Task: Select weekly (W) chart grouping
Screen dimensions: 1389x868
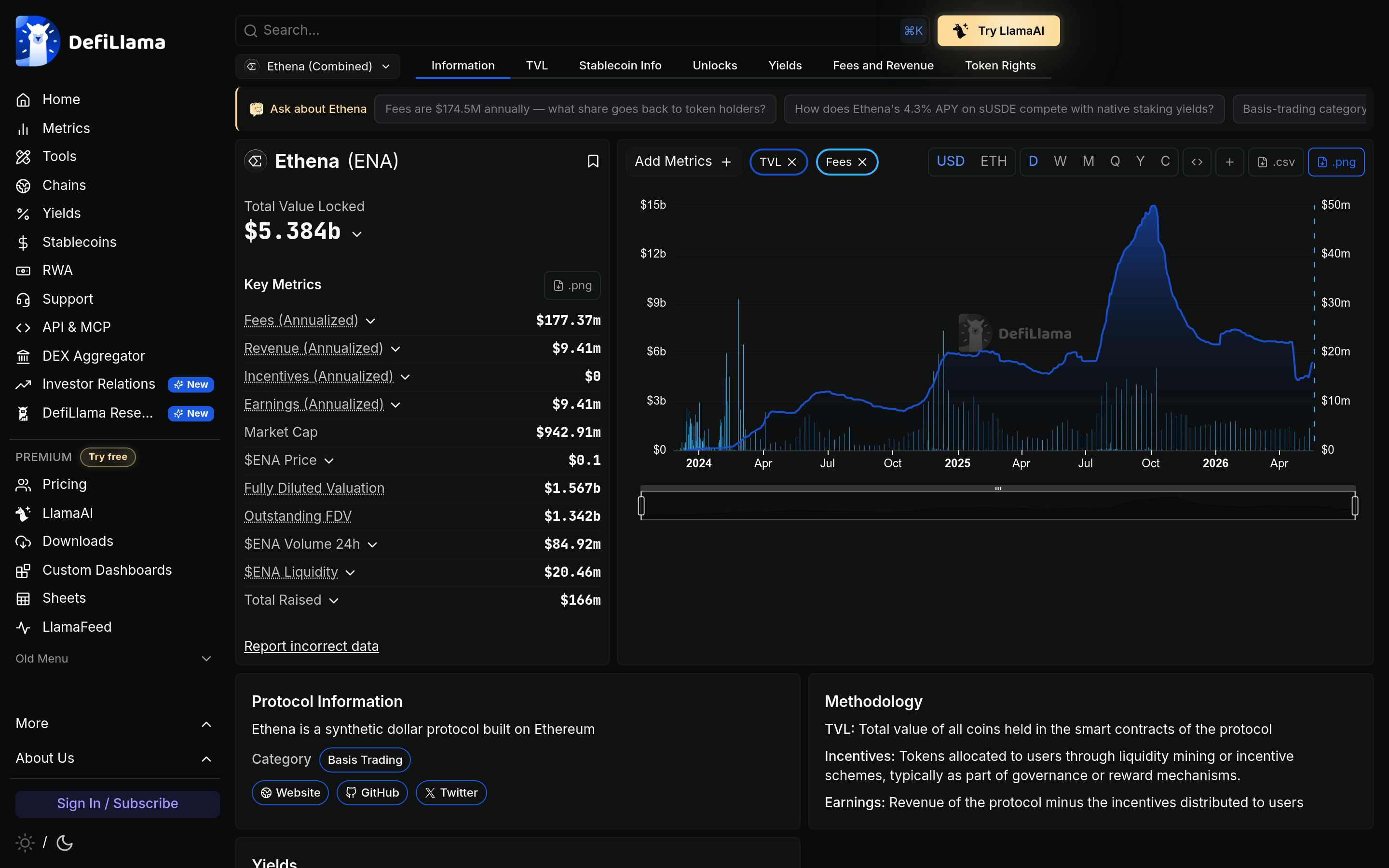Action: [1060, 162]
